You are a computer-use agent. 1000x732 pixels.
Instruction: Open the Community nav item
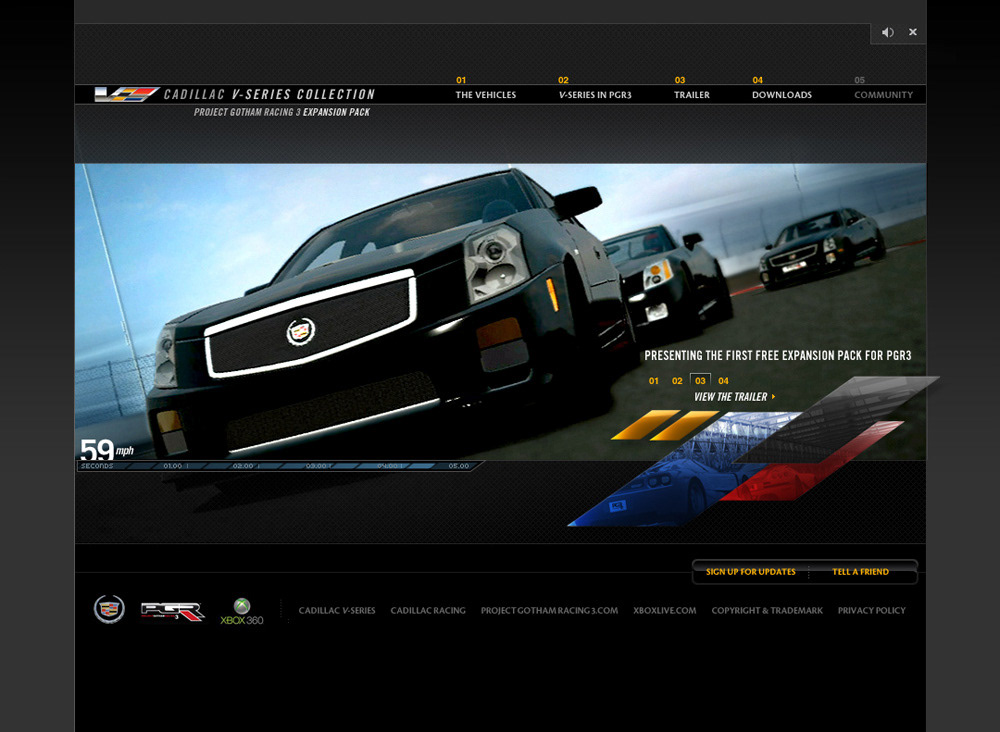tap(883, 95)
